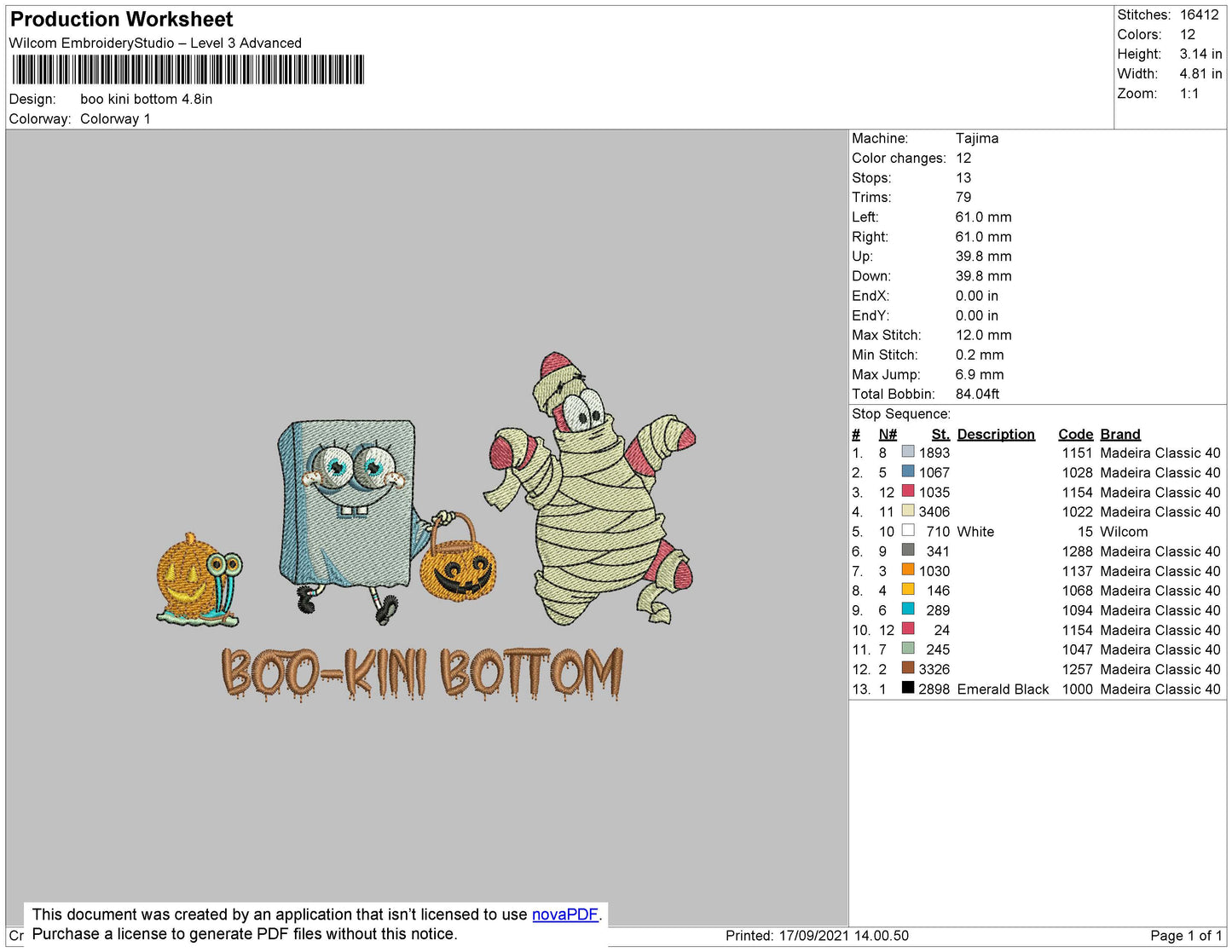
Task: Select the yellow swatch for code 1068
Action: [x=908, y=590]
